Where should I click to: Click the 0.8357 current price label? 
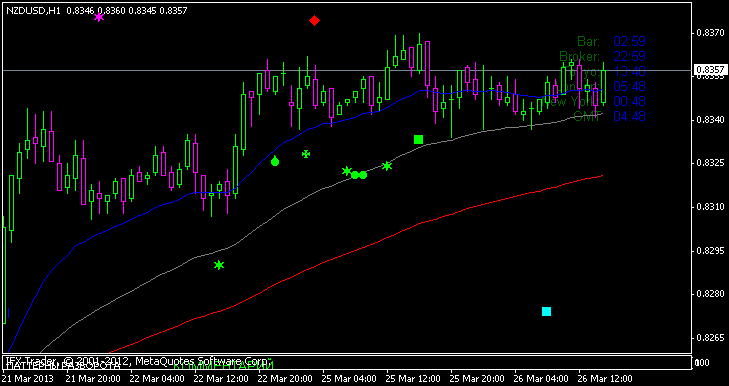(x=710, y=70)
